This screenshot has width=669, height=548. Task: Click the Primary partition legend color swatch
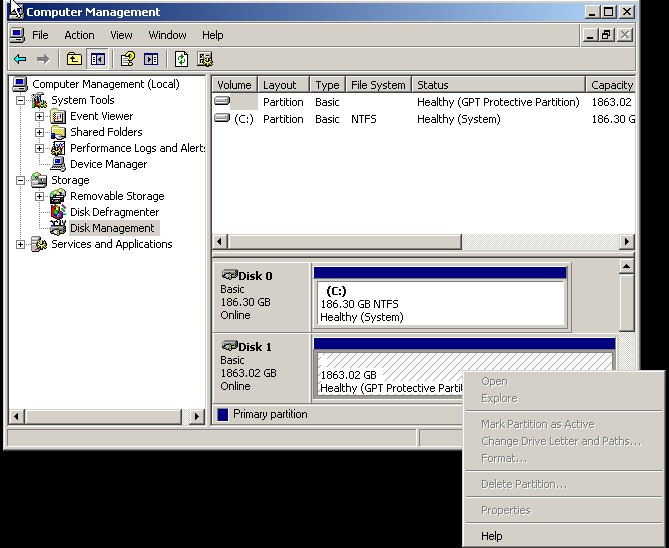pos(222,414)
